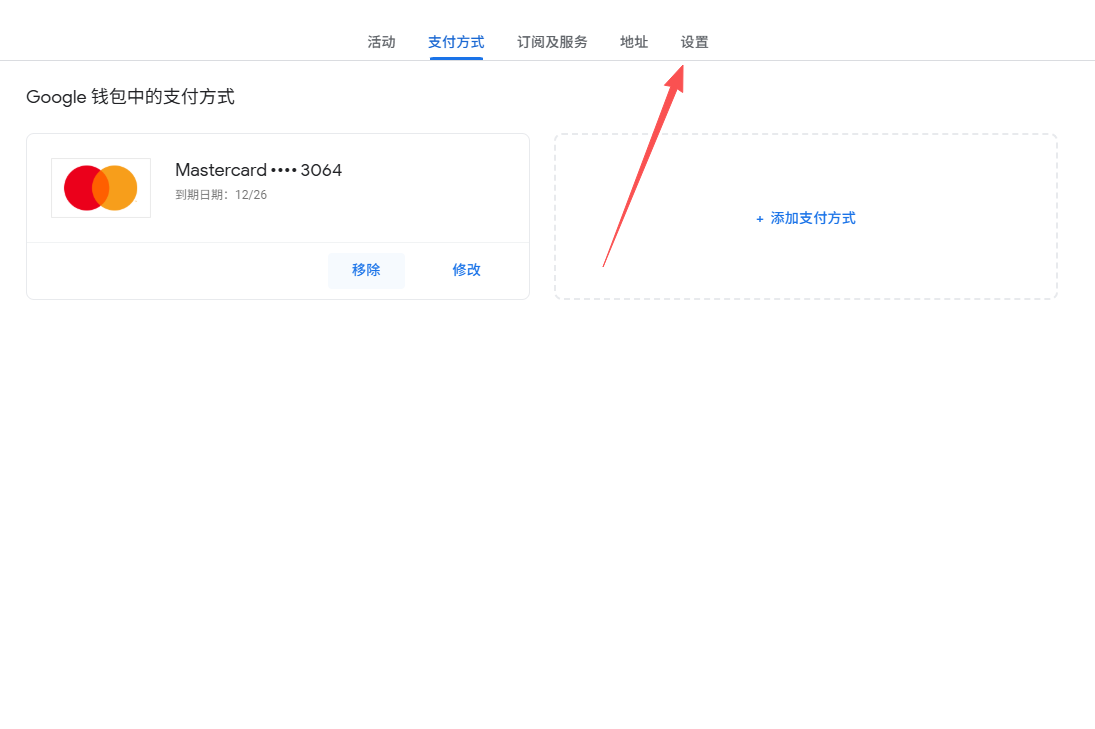
Task: Click the red arrow's tip annotation
Action: (680, 70)
